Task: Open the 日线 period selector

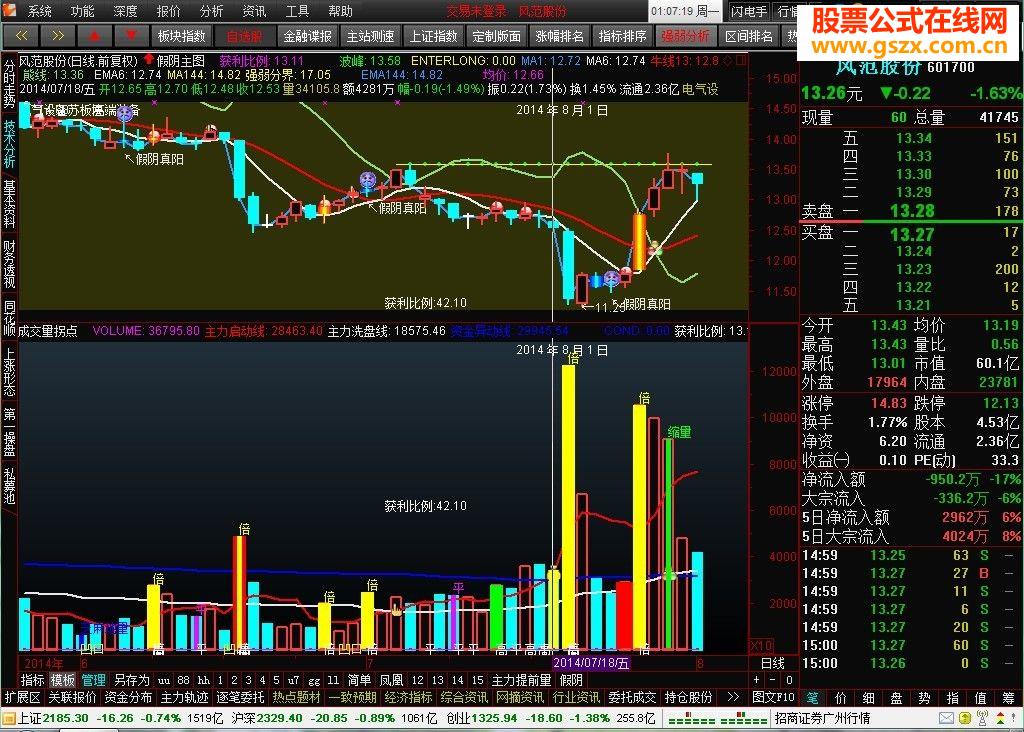Action: [x=773, y=663]
